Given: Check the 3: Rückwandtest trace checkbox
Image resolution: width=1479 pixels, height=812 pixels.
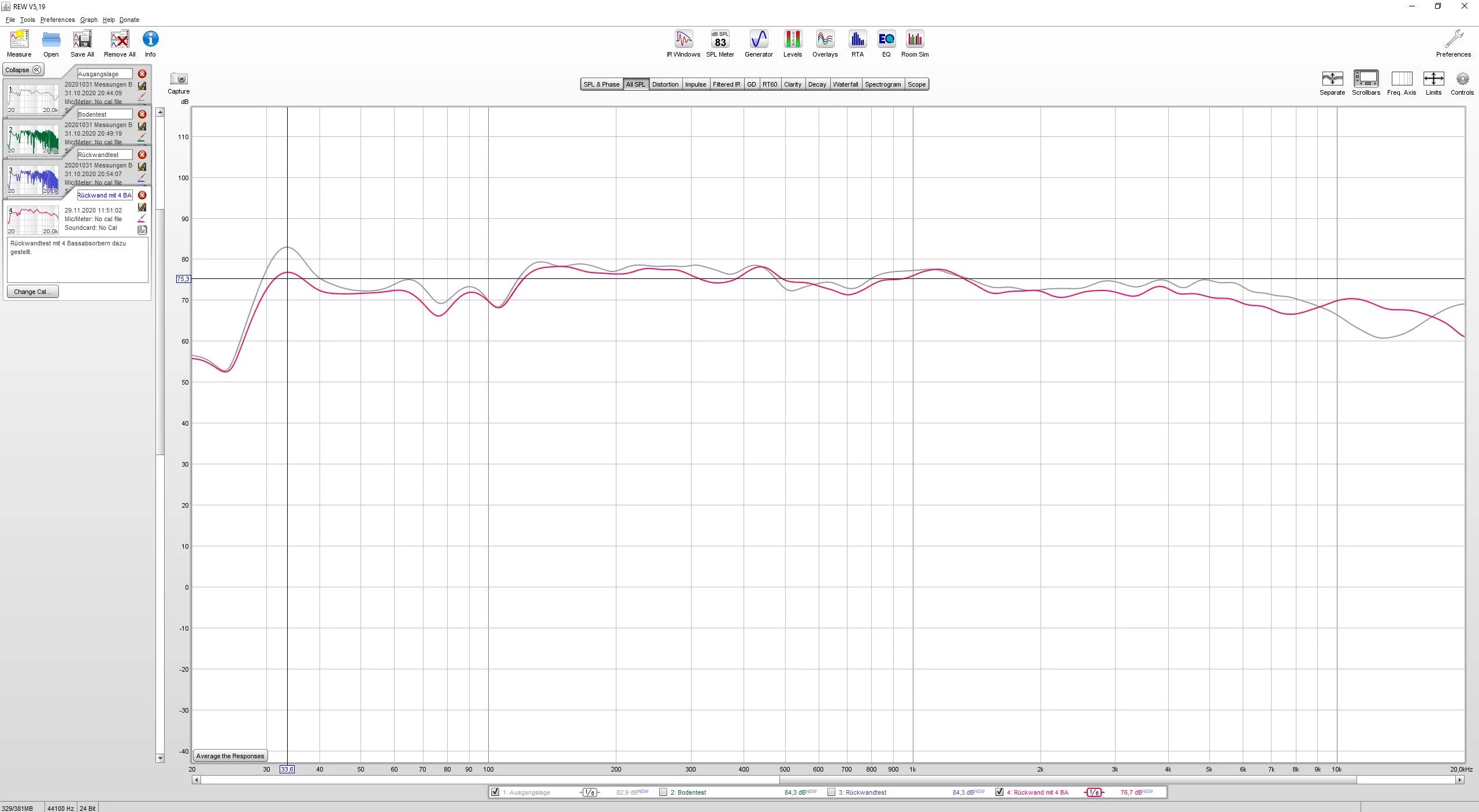Looking at the screenshot, I should 831,792.
